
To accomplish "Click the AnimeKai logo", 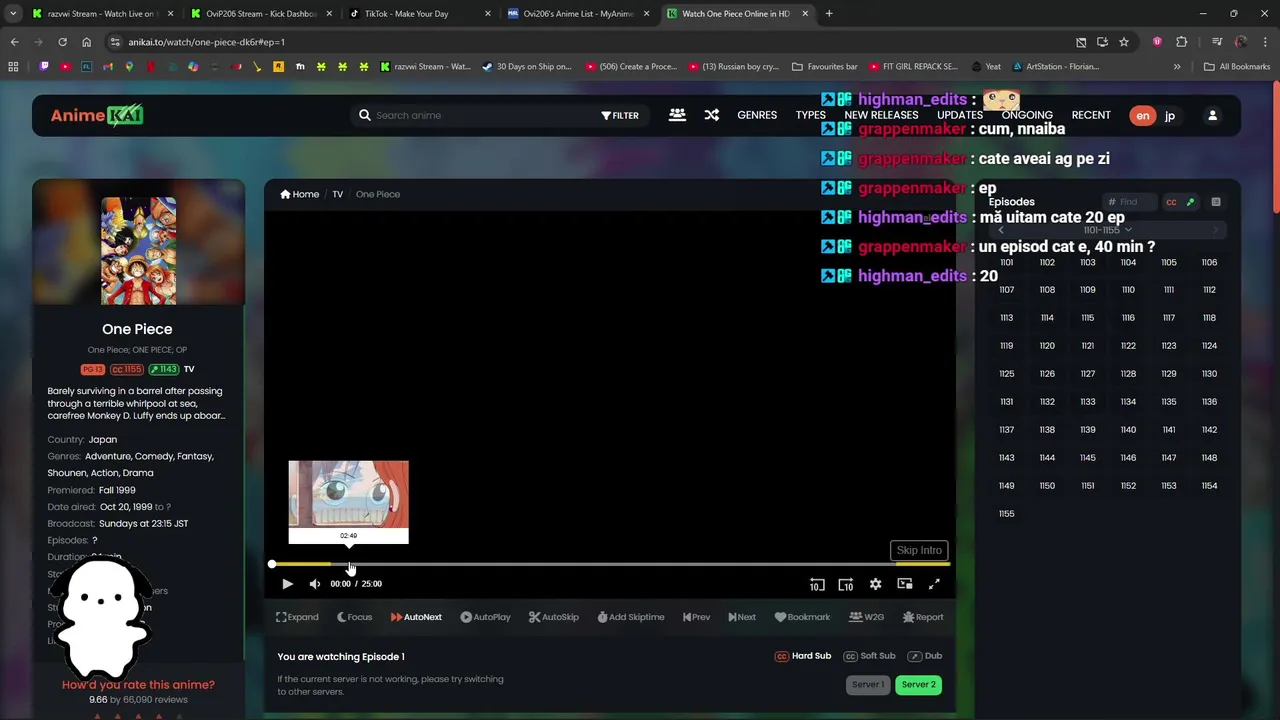I will pyautogui.click(x=97, y=115).
